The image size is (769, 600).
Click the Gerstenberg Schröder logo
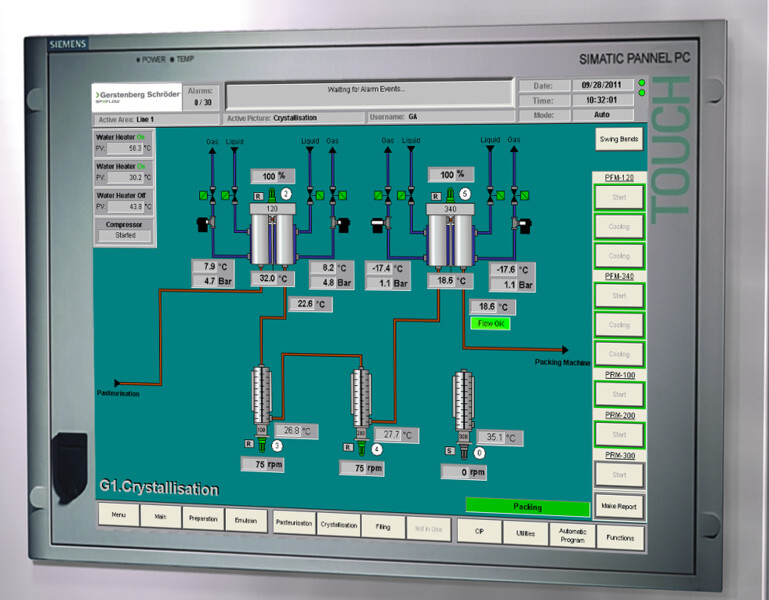tap(138, 97)
